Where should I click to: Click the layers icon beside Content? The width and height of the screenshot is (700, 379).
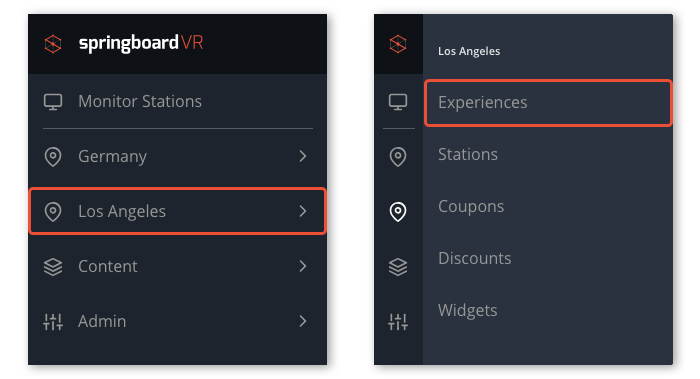click(x=53, y=267)
